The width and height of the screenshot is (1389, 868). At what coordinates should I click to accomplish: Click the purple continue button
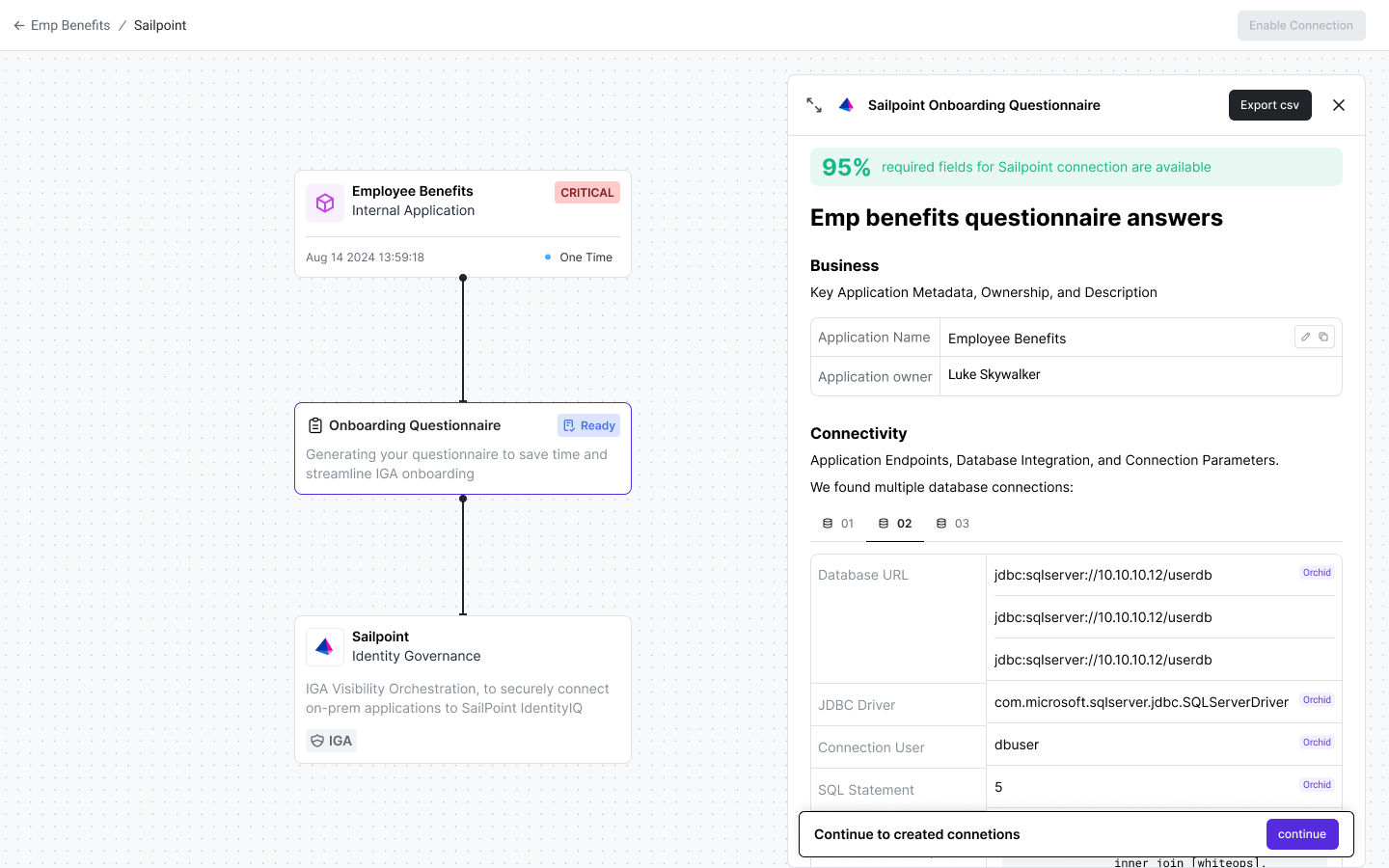[1301, 834]
